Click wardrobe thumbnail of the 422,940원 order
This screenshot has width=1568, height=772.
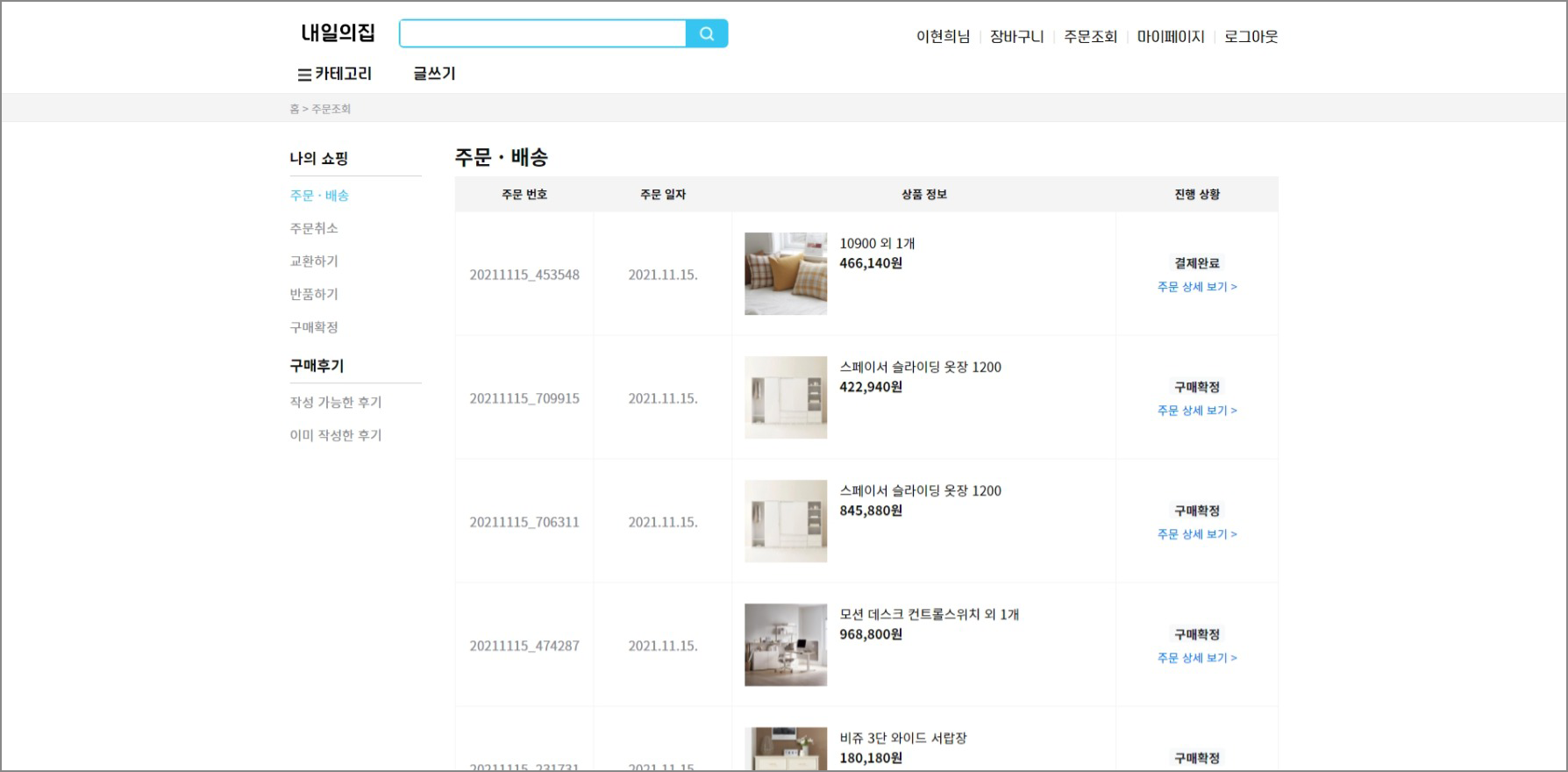(x=786, y=397)
